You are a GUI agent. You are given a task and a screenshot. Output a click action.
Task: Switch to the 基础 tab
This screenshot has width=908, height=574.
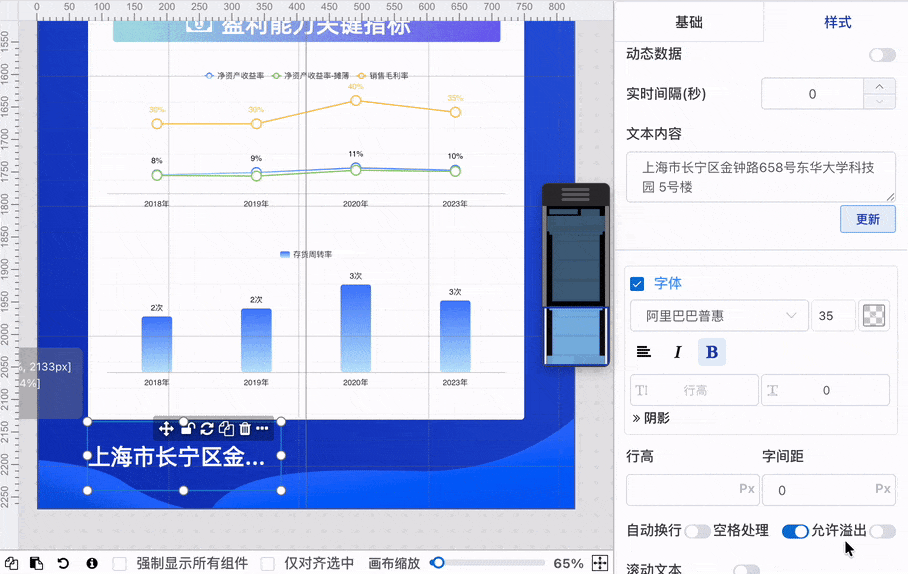689,22
